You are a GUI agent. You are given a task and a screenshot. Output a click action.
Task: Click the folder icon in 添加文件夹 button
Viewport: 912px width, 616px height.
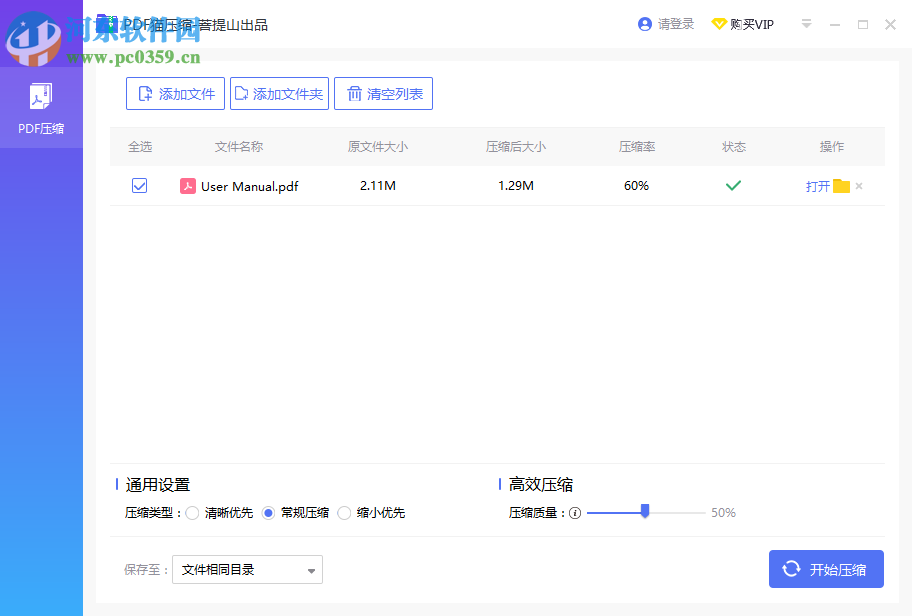click(x=242, y=93)
